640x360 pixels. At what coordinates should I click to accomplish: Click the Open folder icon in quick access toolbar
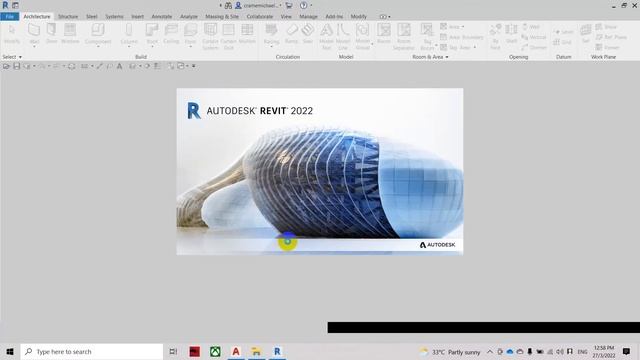(7, 66)
